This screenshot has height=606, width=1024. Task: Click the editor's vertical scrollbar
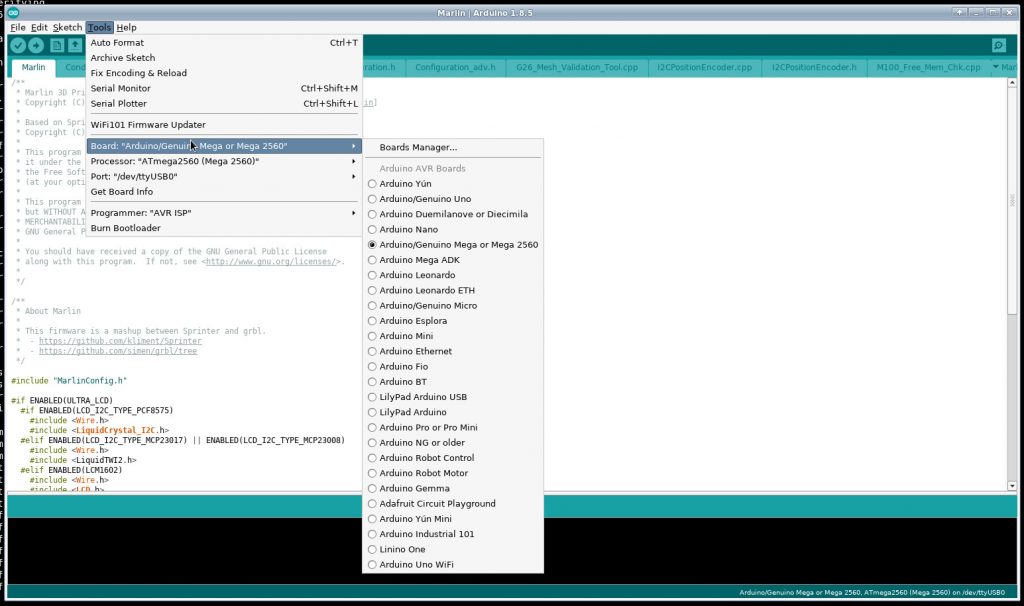click(1013, 250)
